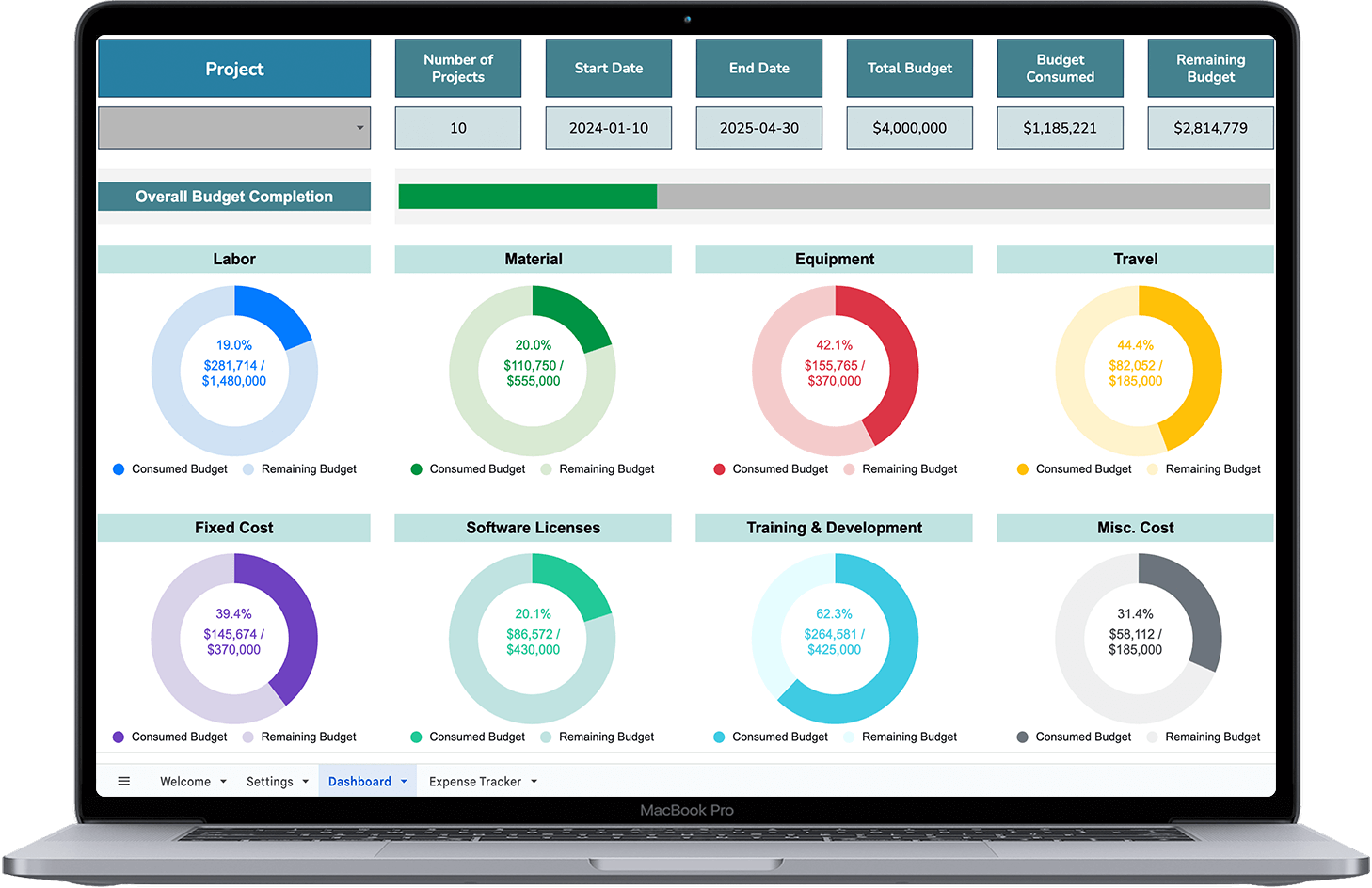The width and height of the screenshot is (1372, 888).
Task: Click the Project header cell
Action: [x=234, y=69]
